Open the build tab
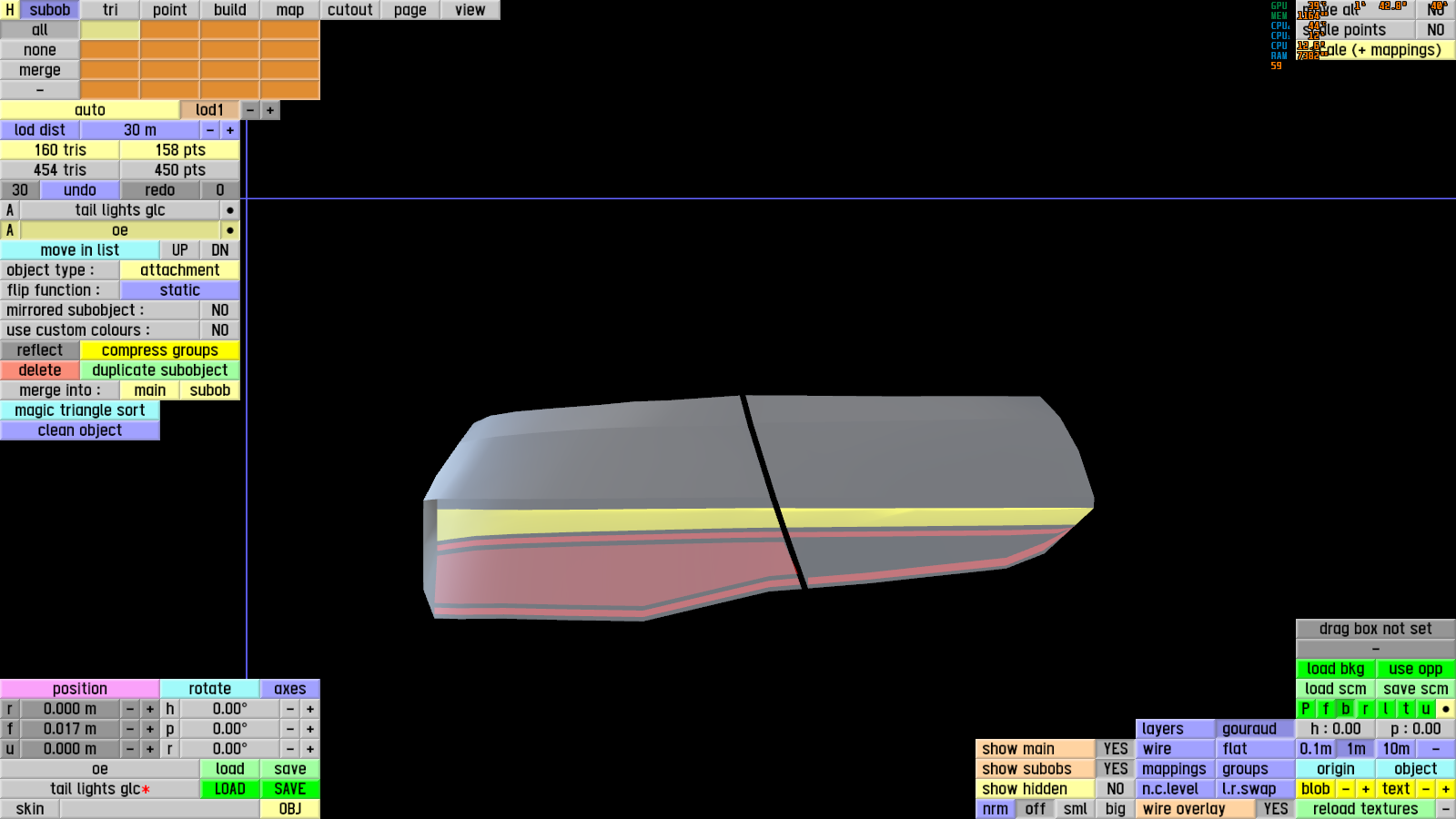The height and width of the screenshot is (819, 1456). 230,10
